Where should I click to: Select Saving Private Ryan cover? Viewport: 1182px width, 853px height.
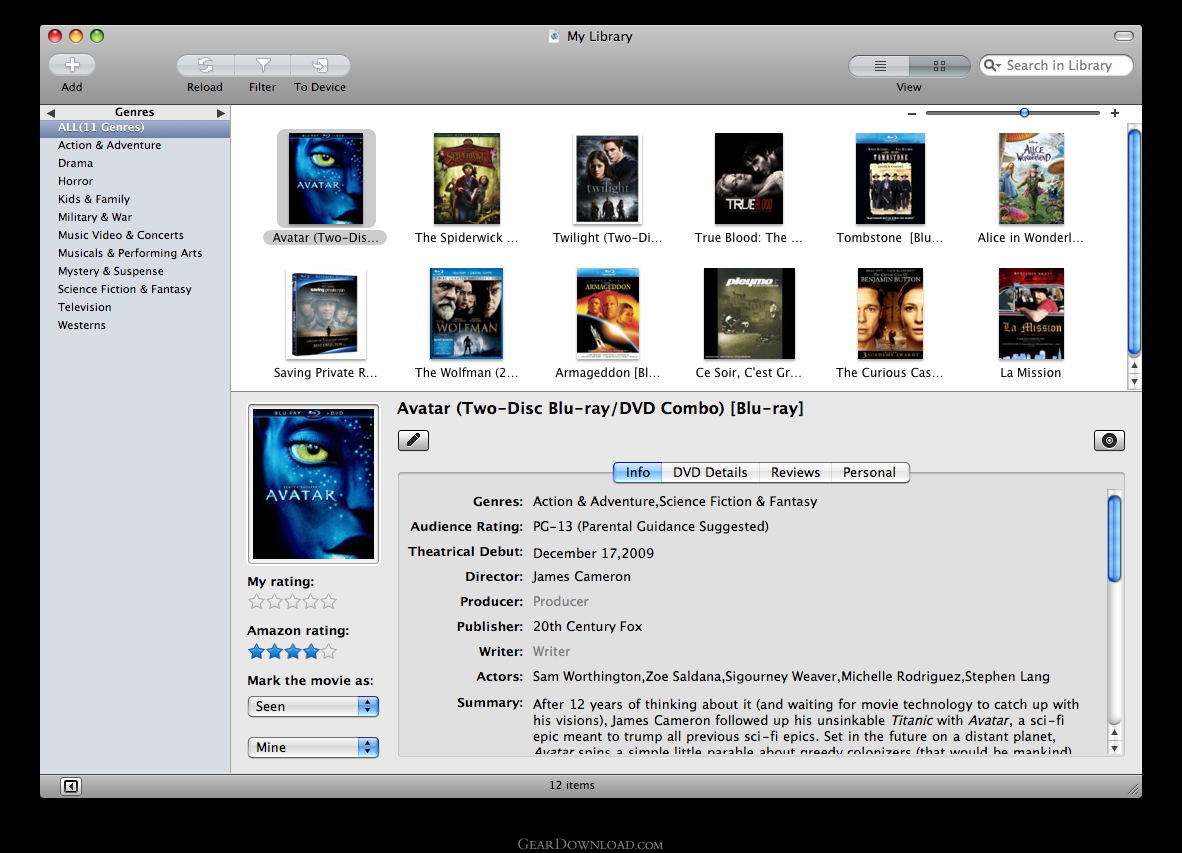point(326,313)
